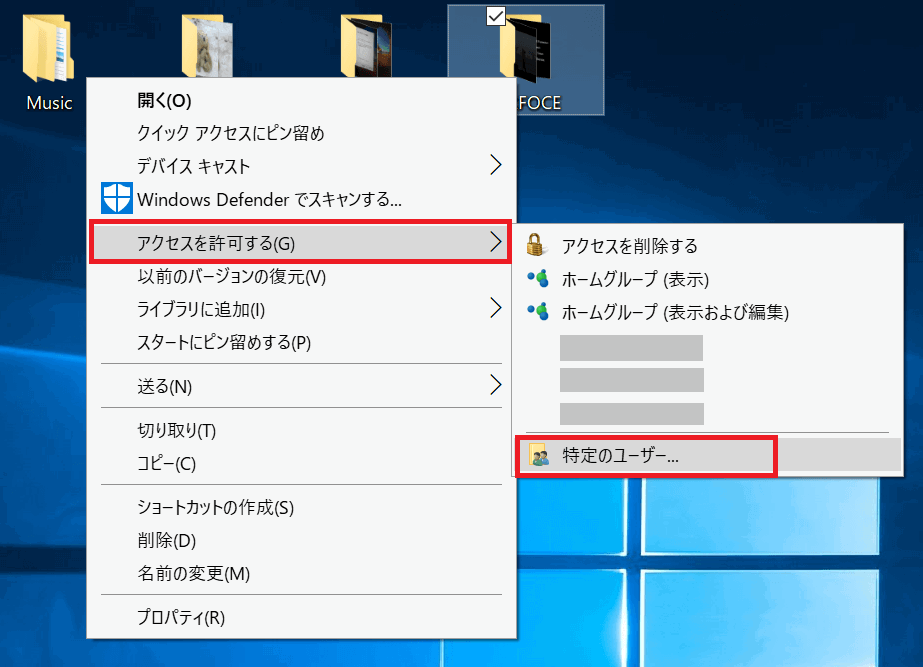Expand ライブラリに追加 submenu arrow

[496, 308]
